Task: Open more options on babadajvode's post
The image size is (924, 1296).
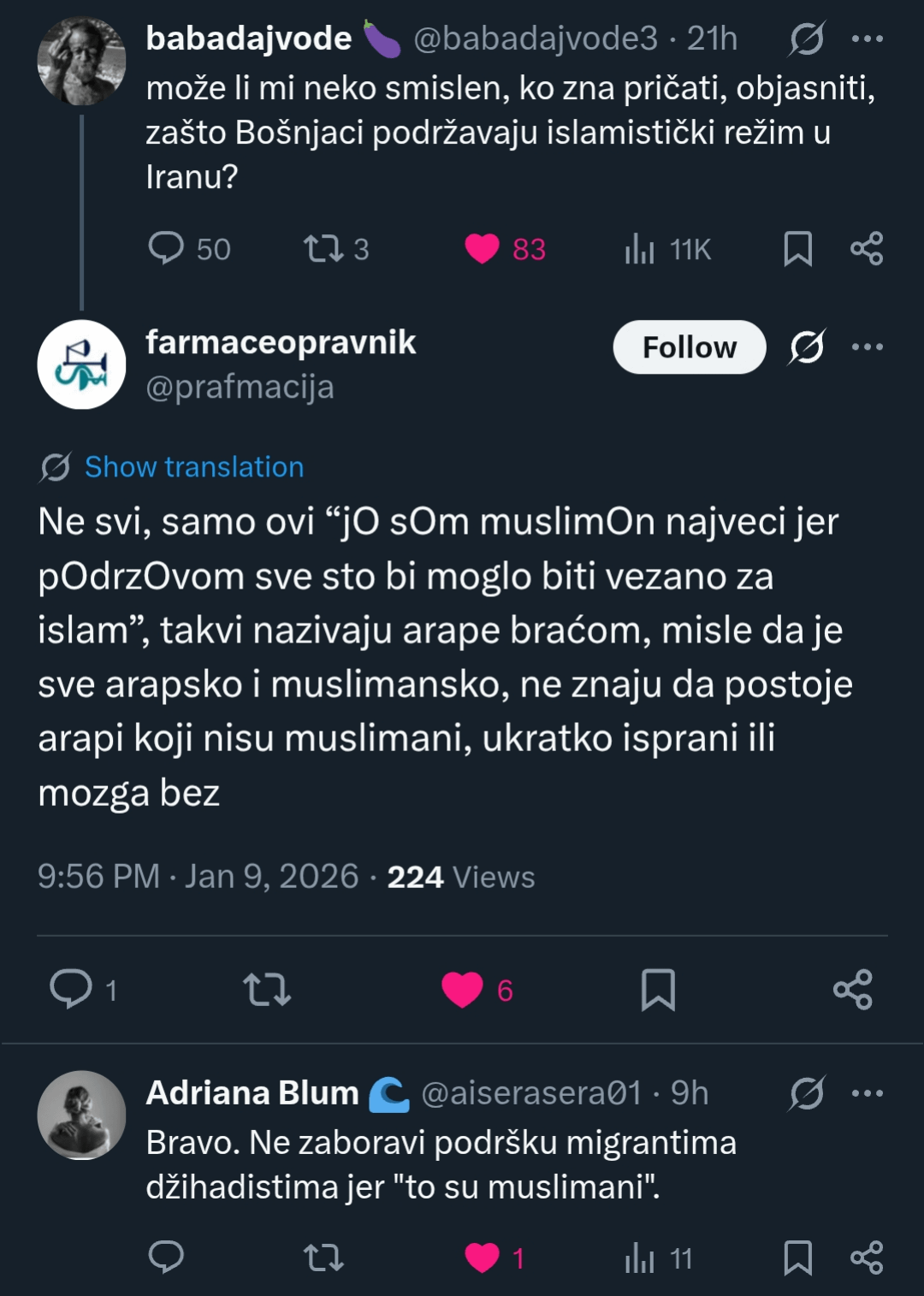Action: click(x=867, y=38)
